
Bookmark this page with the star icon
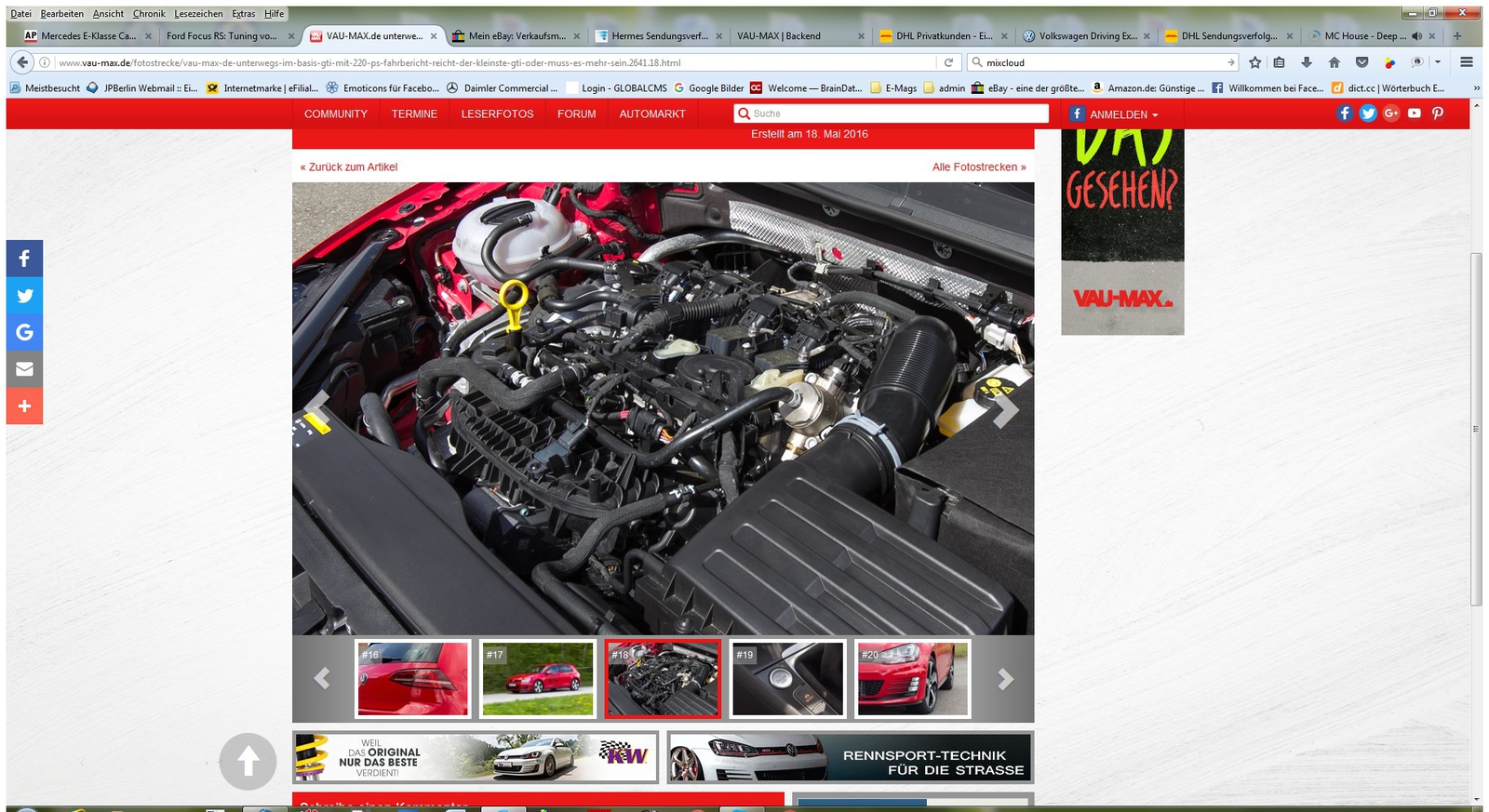[x=1254, y=62]
